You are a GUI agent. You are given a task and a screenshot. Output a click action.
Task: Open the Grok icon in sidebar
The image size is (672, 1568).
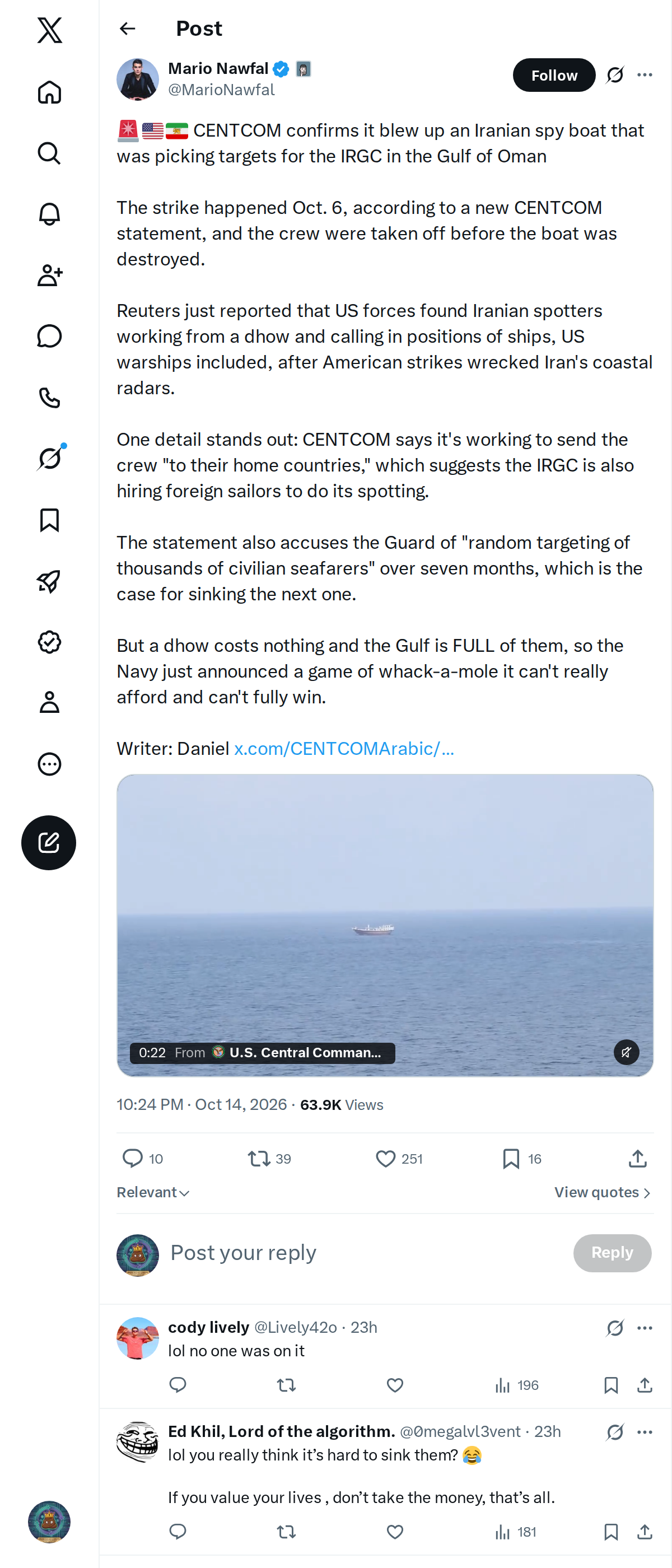(x=49, y=458)
